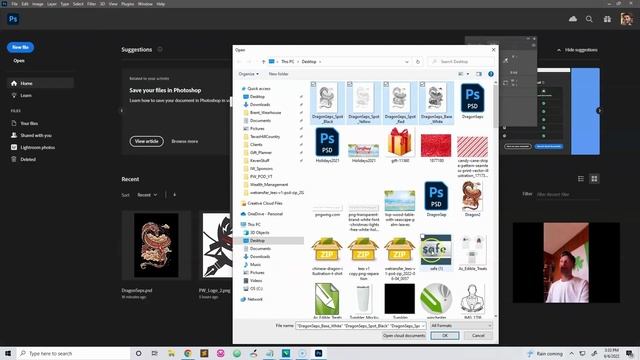Click Cancel in the Open dialog
The image size is (640, 360).
[x=478, y=336]
